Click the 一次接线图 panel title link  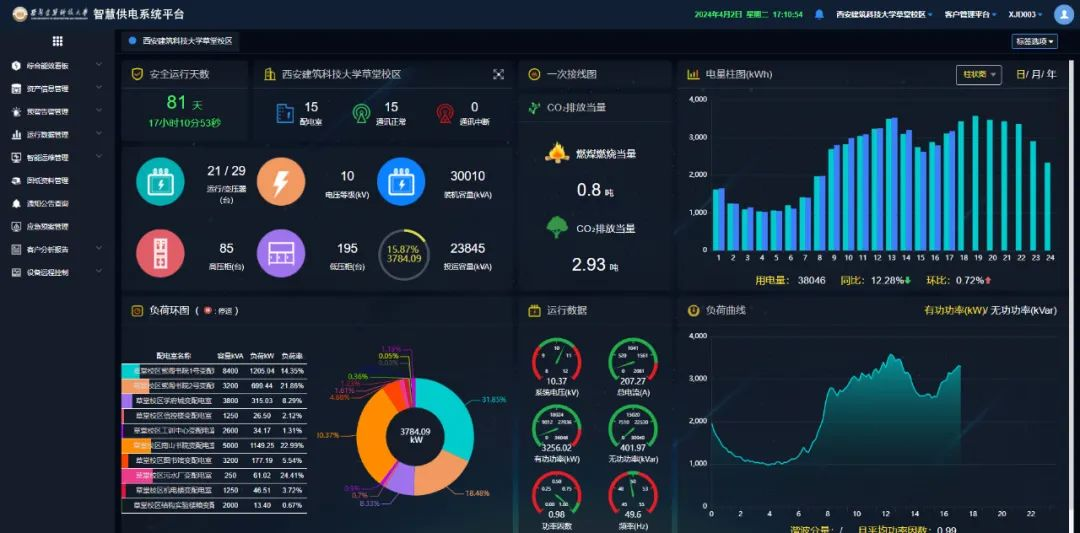click(x=571, y=74)
